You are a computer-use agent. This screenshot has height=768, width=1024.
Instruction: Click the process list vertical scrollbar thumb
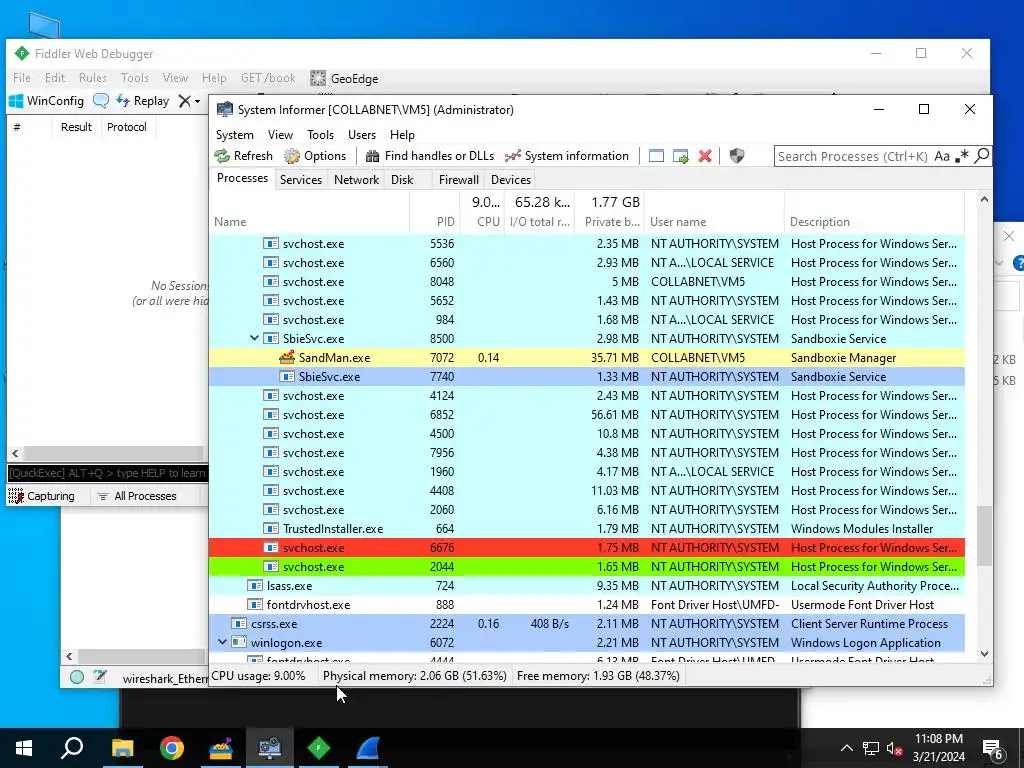[x=984, y=536]
